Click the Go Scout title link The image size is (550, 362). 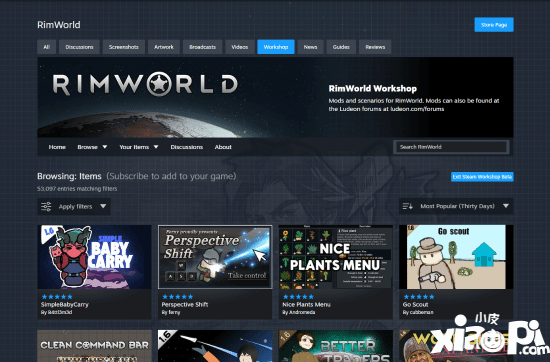[x=415, y=304]
